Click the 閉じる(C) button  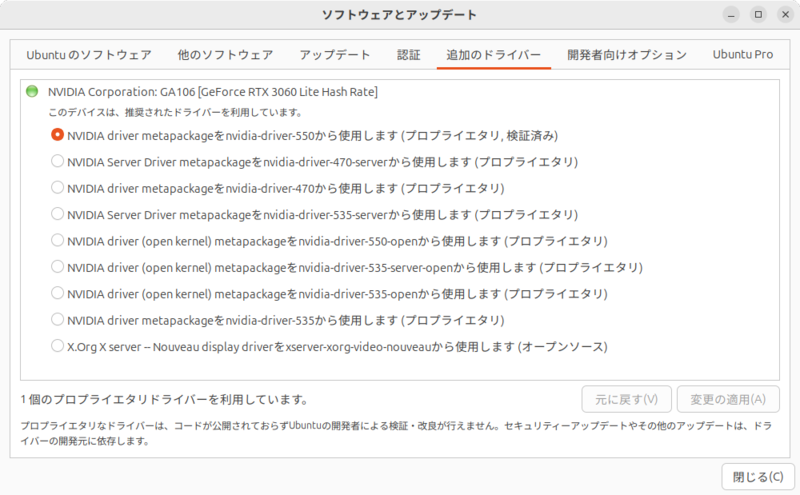757,476
